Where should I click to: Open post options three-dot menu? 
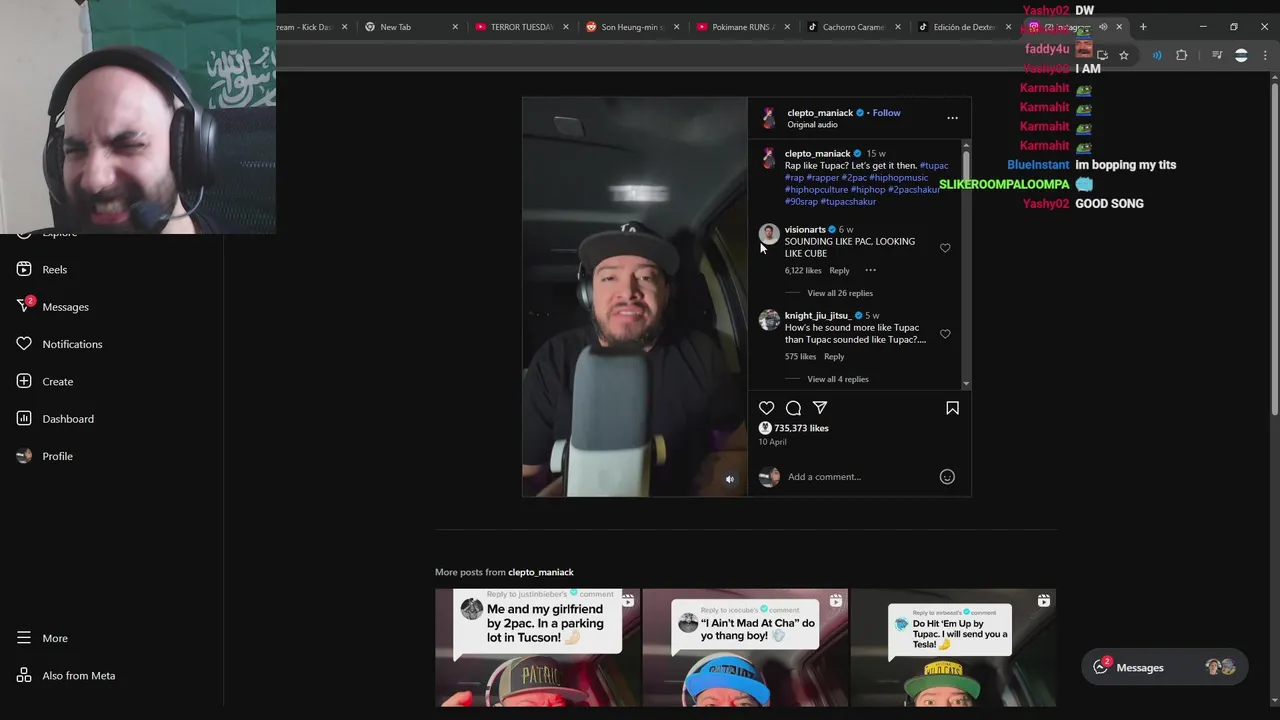(952, 118)
